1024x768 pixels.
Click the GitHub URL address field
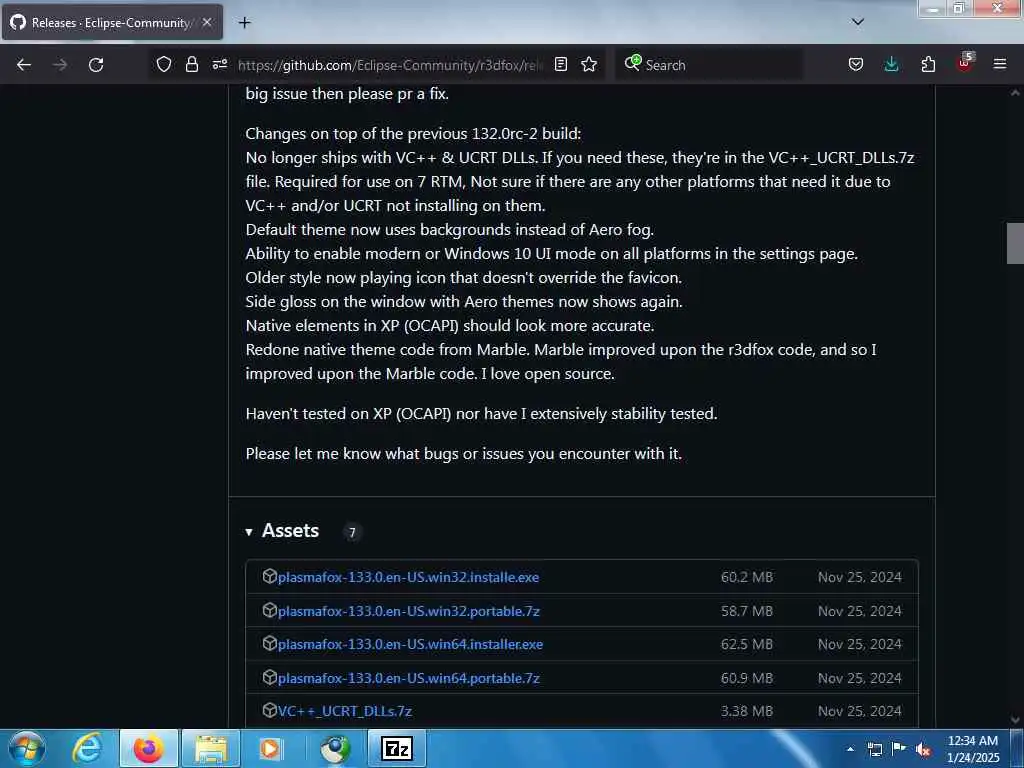click(390, 65)
